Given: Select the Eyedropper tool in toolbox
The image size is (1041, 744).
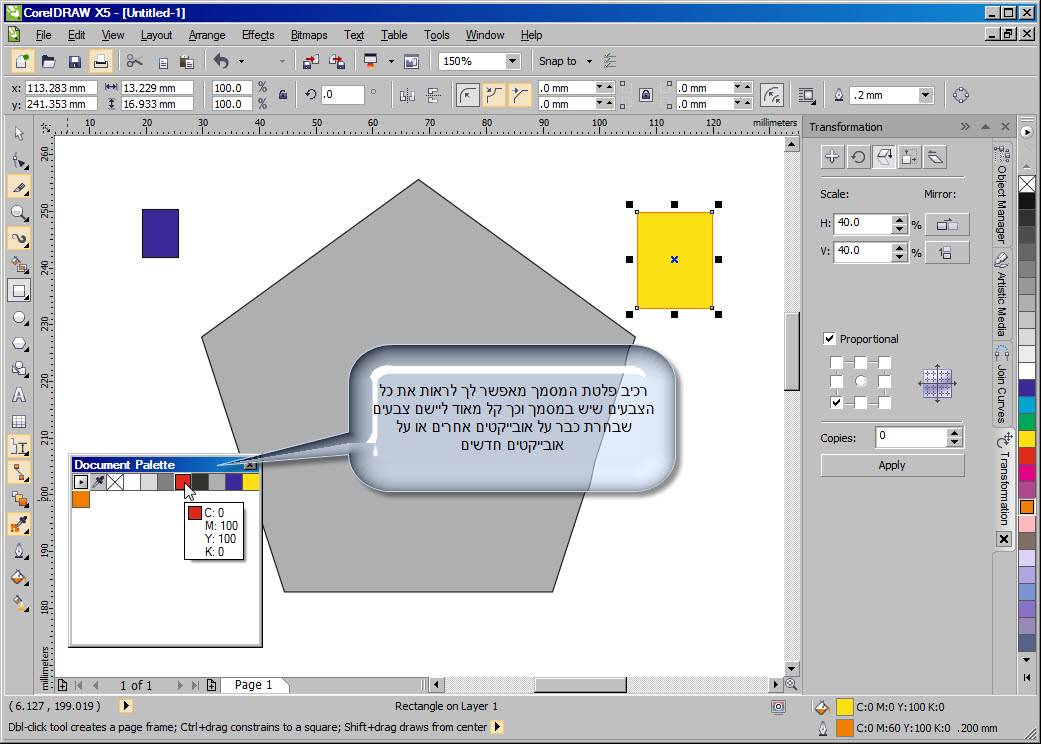Looking at the screenshot, I should point(19,525).
